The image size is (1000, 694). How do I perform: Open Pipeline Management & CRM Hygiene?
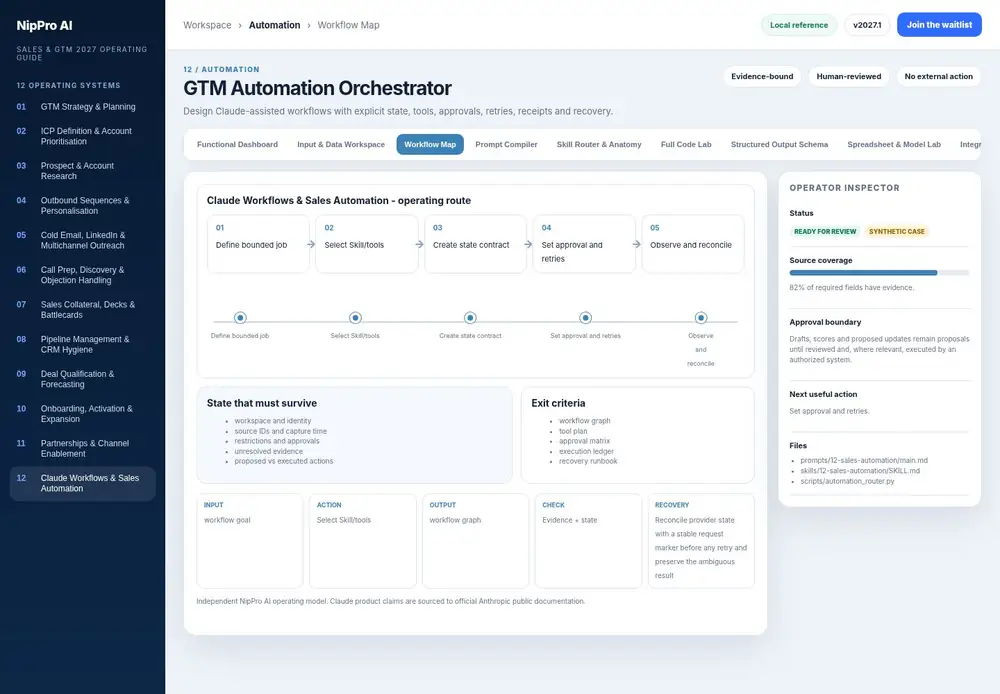[83, 344]
